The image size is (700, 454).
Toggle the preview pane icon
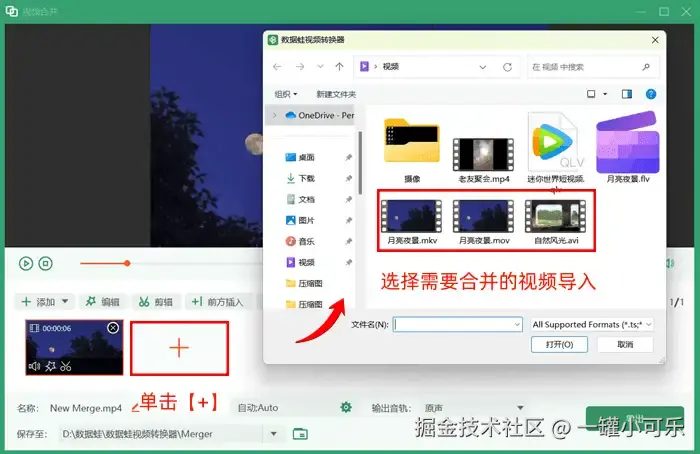627,94
